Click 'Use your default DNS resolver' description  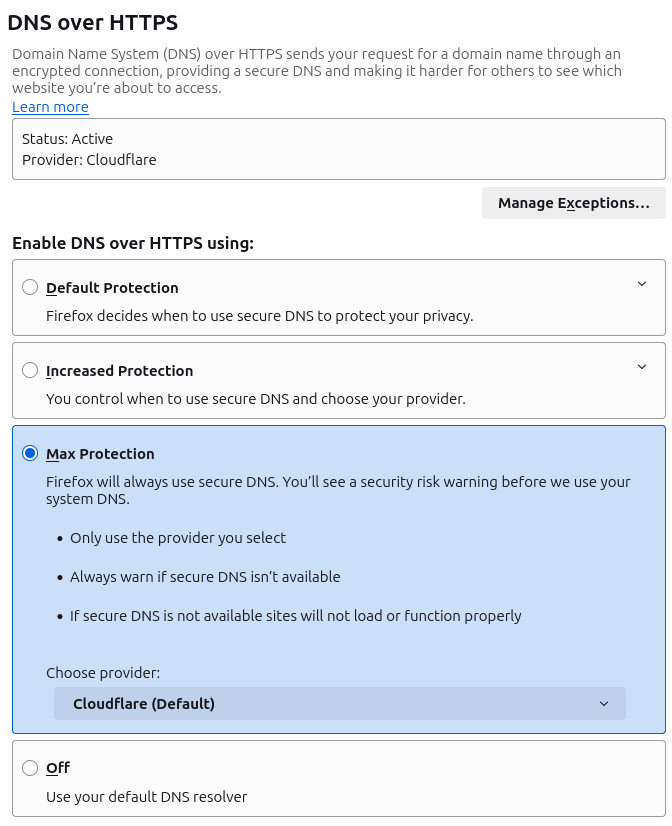[146, 797]
